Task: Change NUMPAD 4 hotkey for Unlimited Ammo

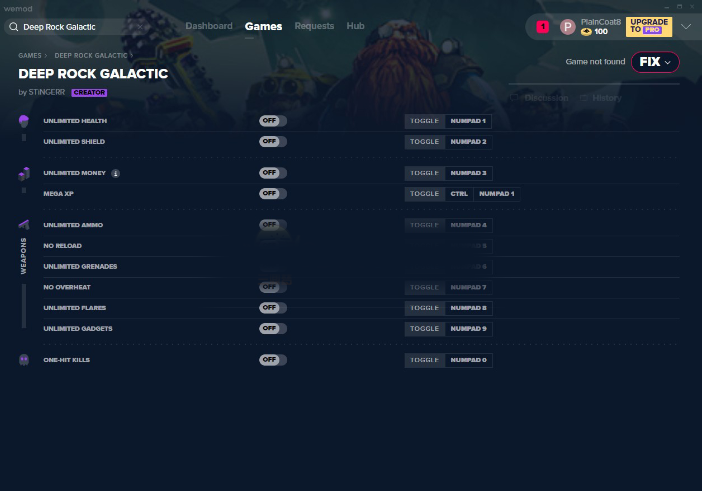Action: (468, 225)
